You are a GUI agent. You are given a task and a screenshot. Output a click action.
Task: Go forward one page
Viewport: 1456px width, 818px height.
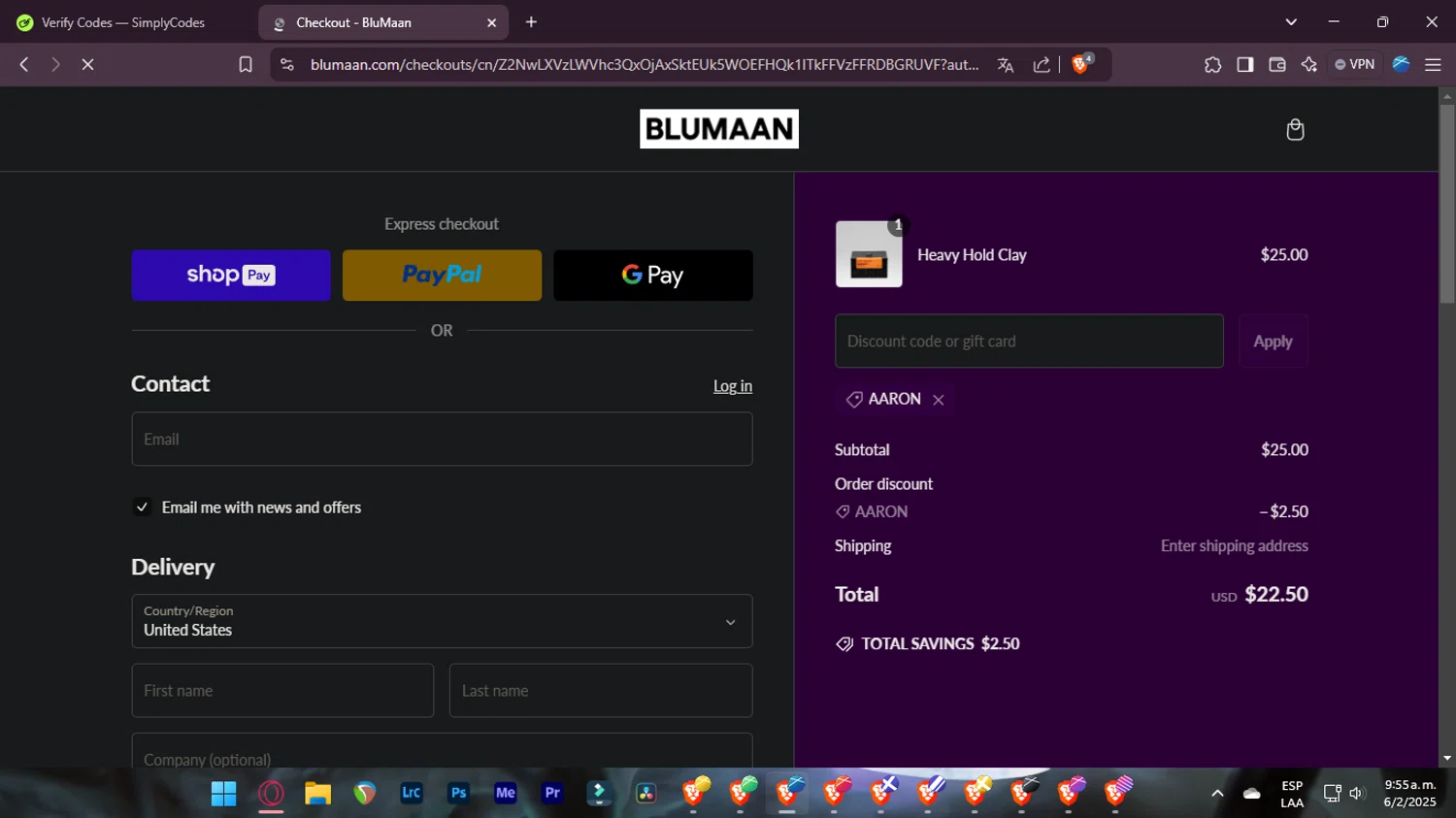[x=55, y=64]
